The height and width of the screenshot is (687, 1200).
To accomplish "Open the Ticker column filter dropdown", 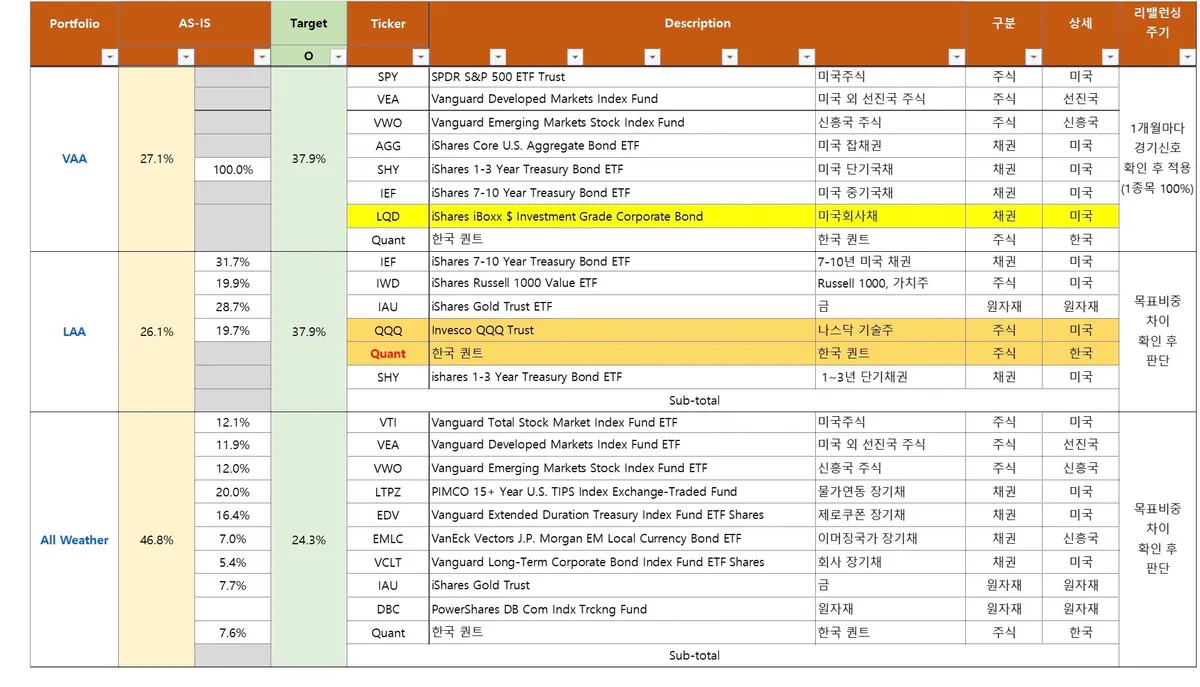I will click(x=420, y=57).
